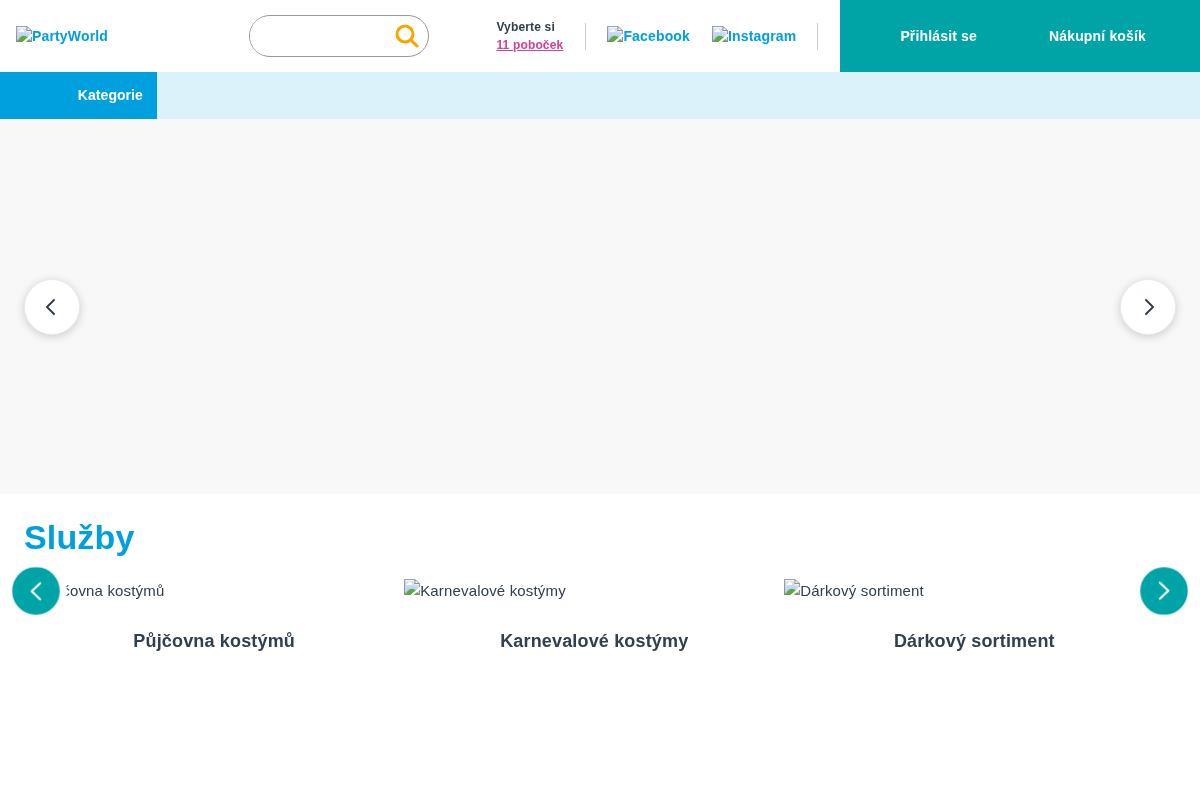
Task: Visit the Instagram social icon link
Action: (x=754, y=36)
